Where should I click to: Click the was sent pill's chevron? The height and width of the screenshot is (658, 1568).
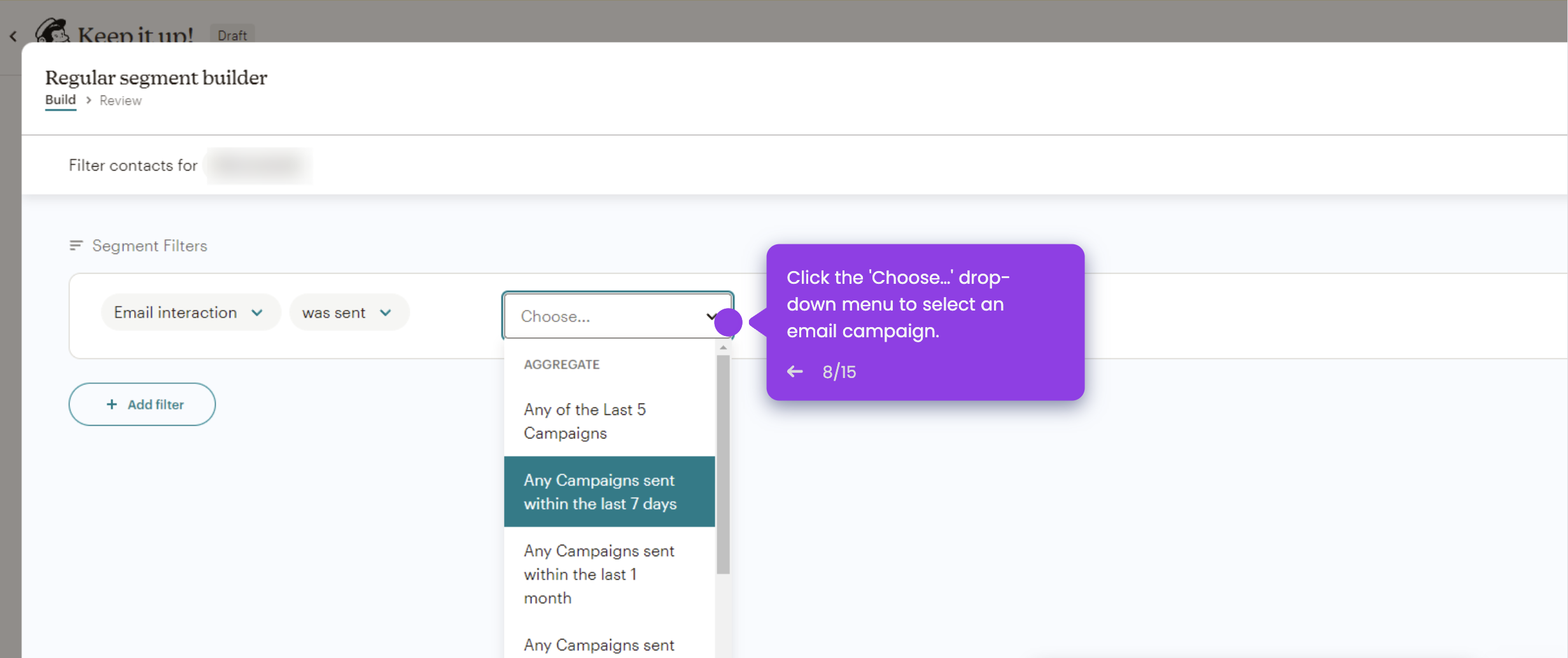(386, 312)
